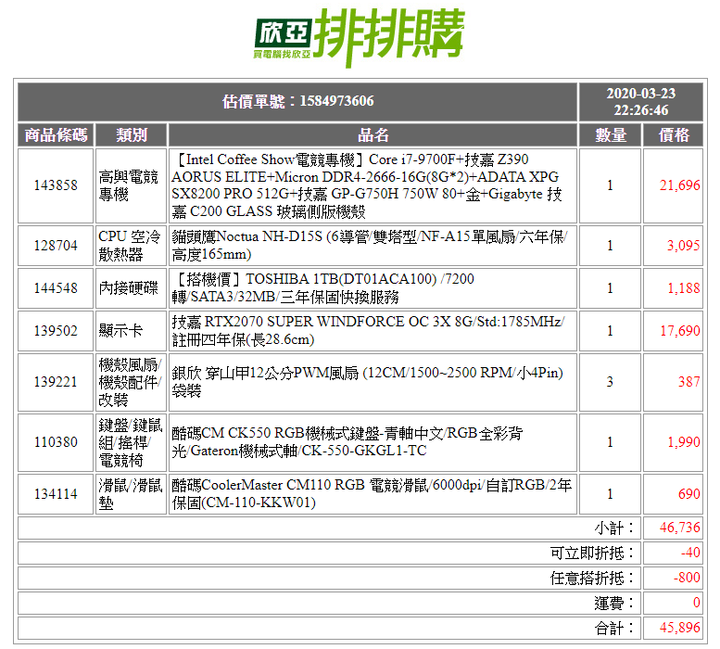Click the 商品條碼 column header

coord(56,135)
